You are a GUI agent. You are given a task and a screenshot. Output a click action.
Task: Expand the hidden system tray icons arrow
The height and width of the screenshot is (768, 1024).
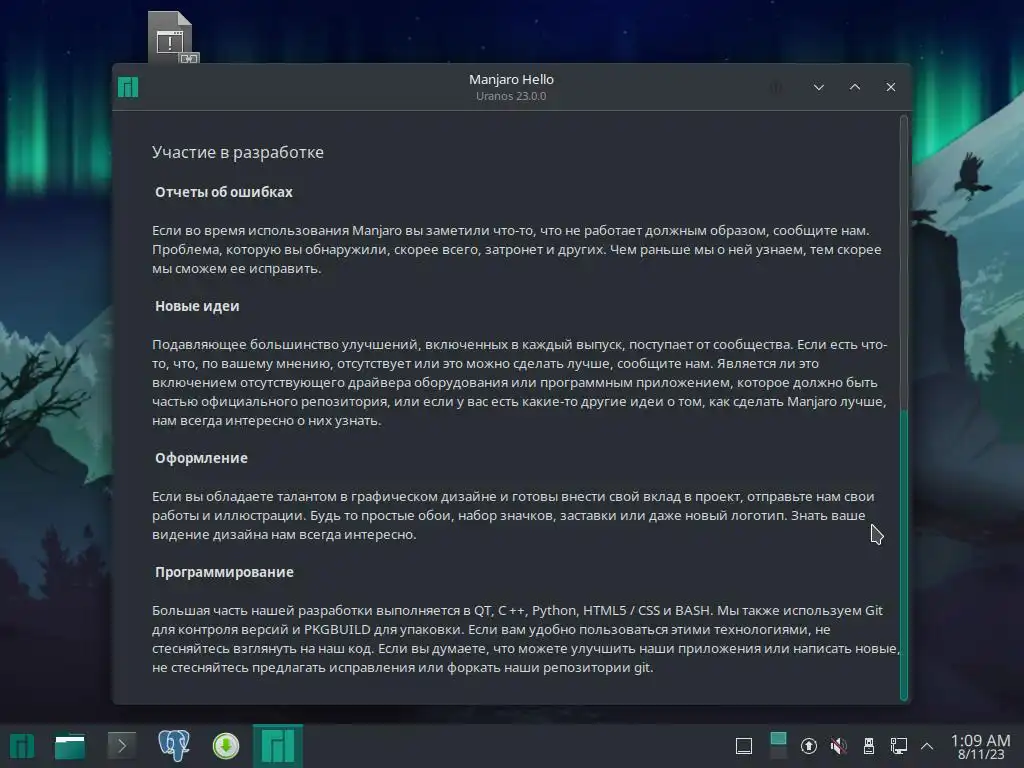point(927,746)
